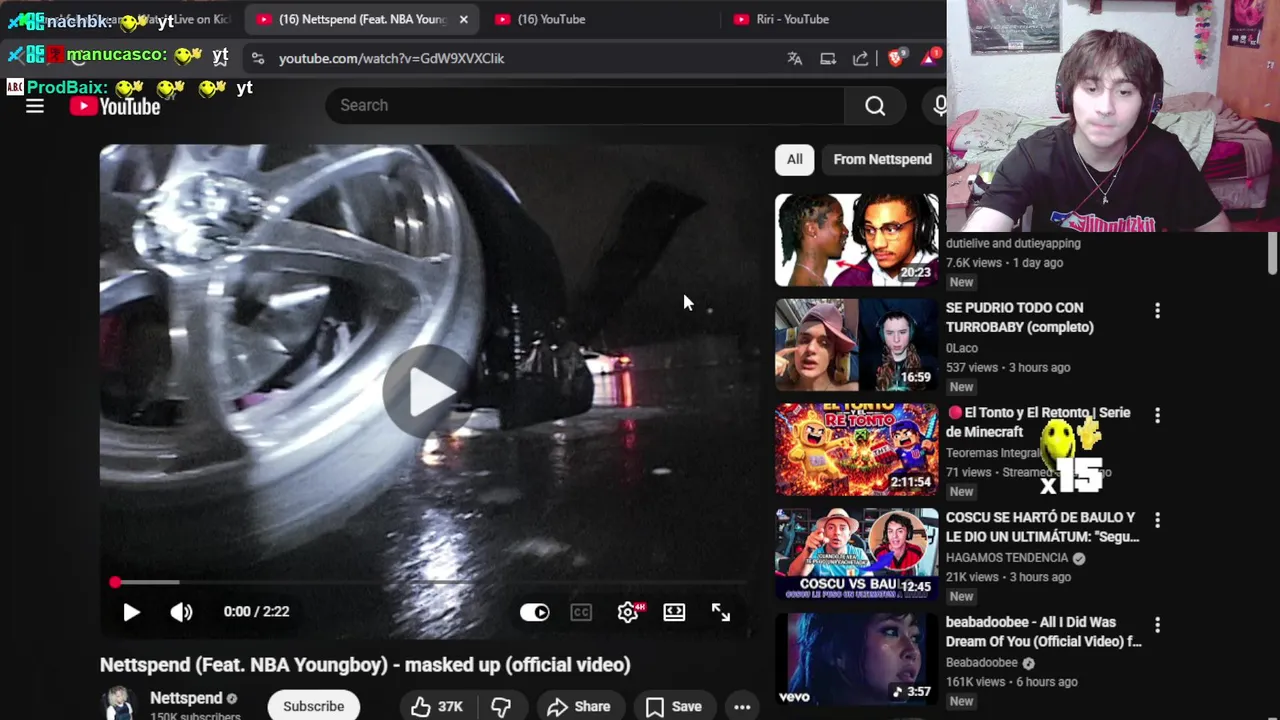Image resolution: width=1280 pixels, height=720 pixels.
Task: Click the search magnifier button
Action: coord(875,106)
